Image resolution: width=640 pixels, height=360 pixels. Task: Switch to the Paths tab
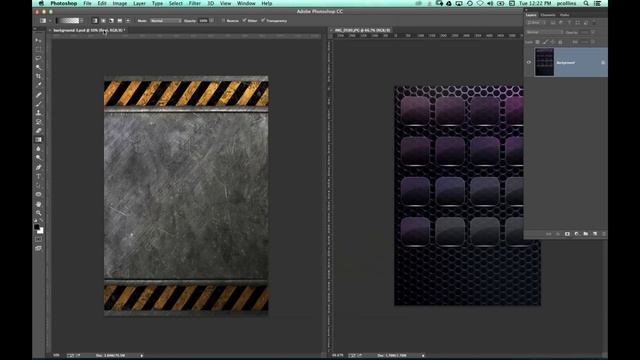pyautogui.click(x=564, y=15)
